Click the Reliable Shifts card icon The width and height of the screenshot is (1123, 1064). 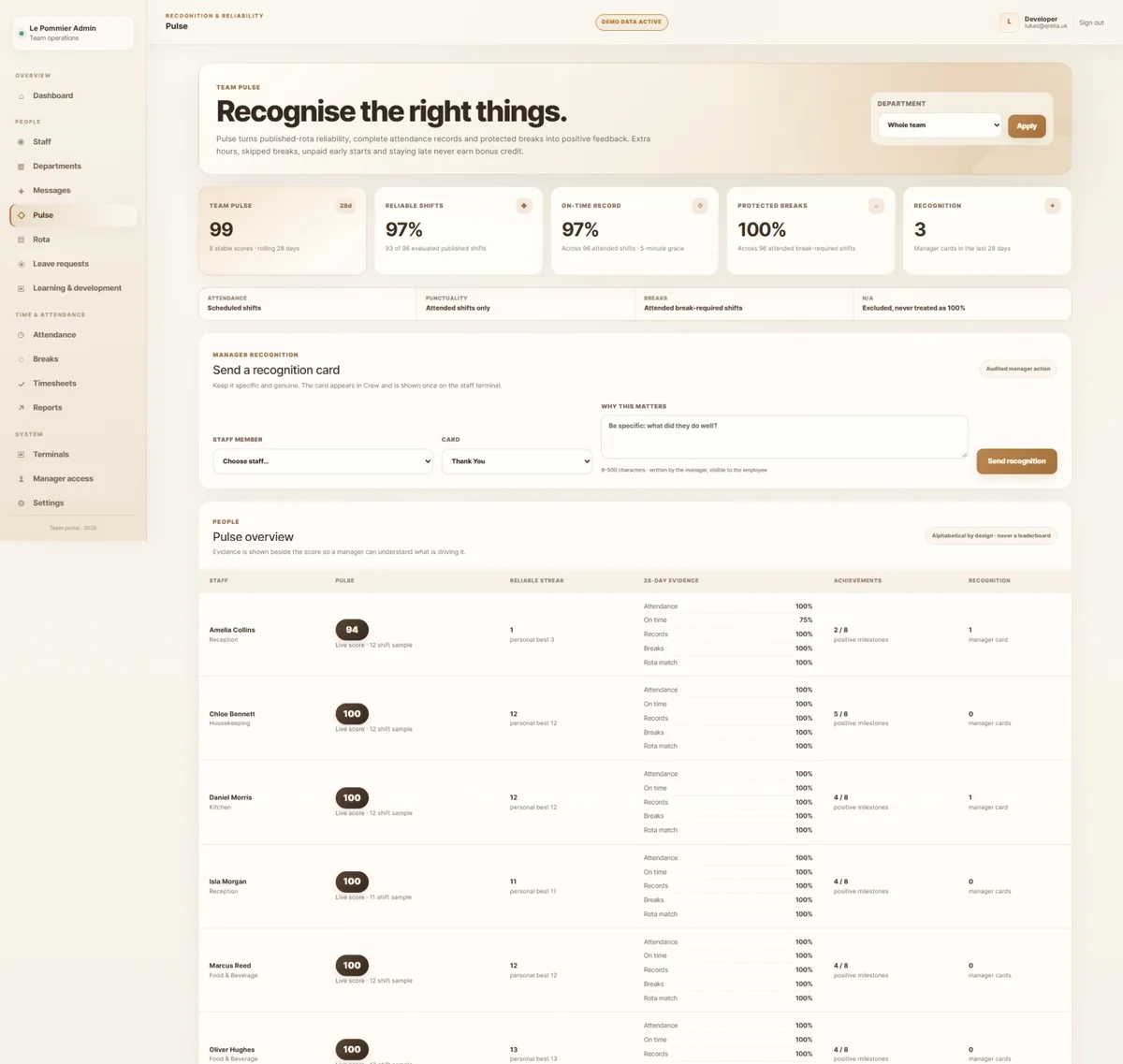tap(524, 206)
